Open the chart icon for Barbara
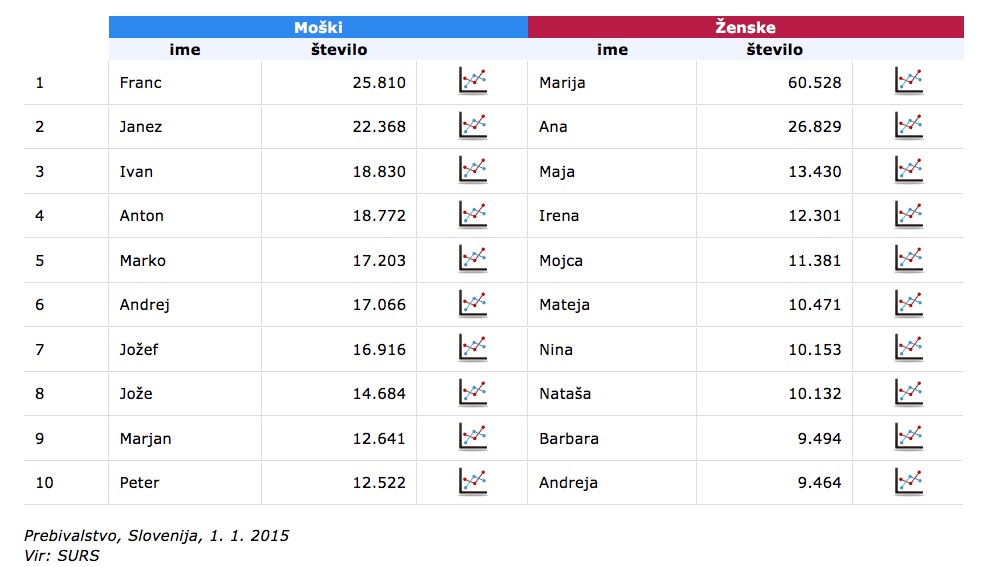This screenshot has width=998, height=567. tap(909, 438)
